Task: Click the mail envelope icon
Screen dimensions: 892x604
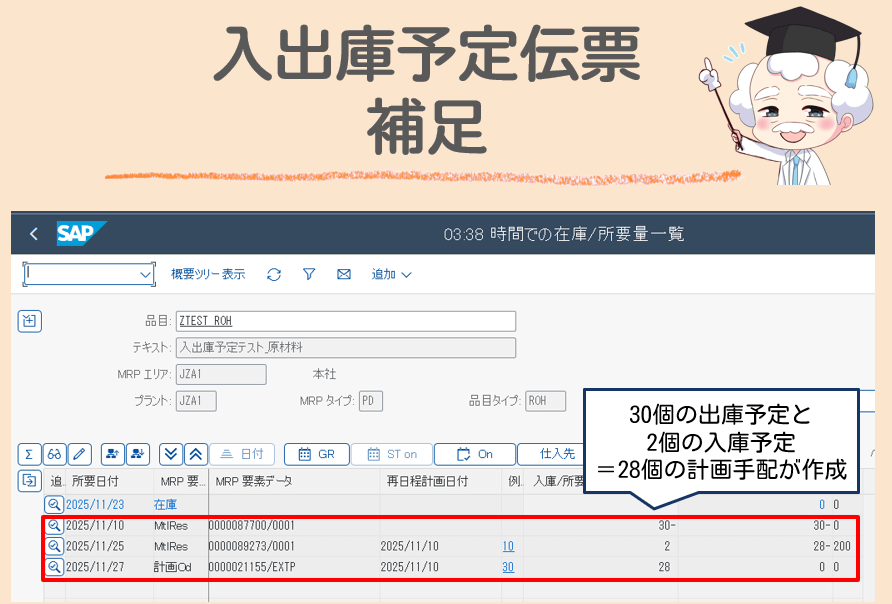Action: pyautogui.click(x=344, y=274)
